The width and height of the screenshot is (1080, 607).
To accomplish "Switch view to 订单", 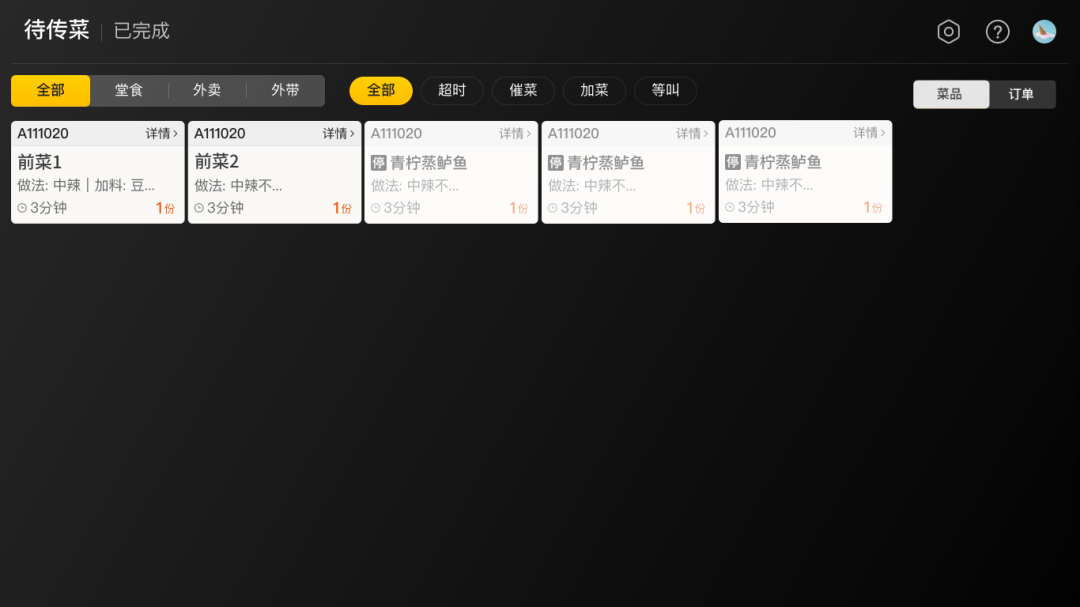I will [x=1021, y=94].
